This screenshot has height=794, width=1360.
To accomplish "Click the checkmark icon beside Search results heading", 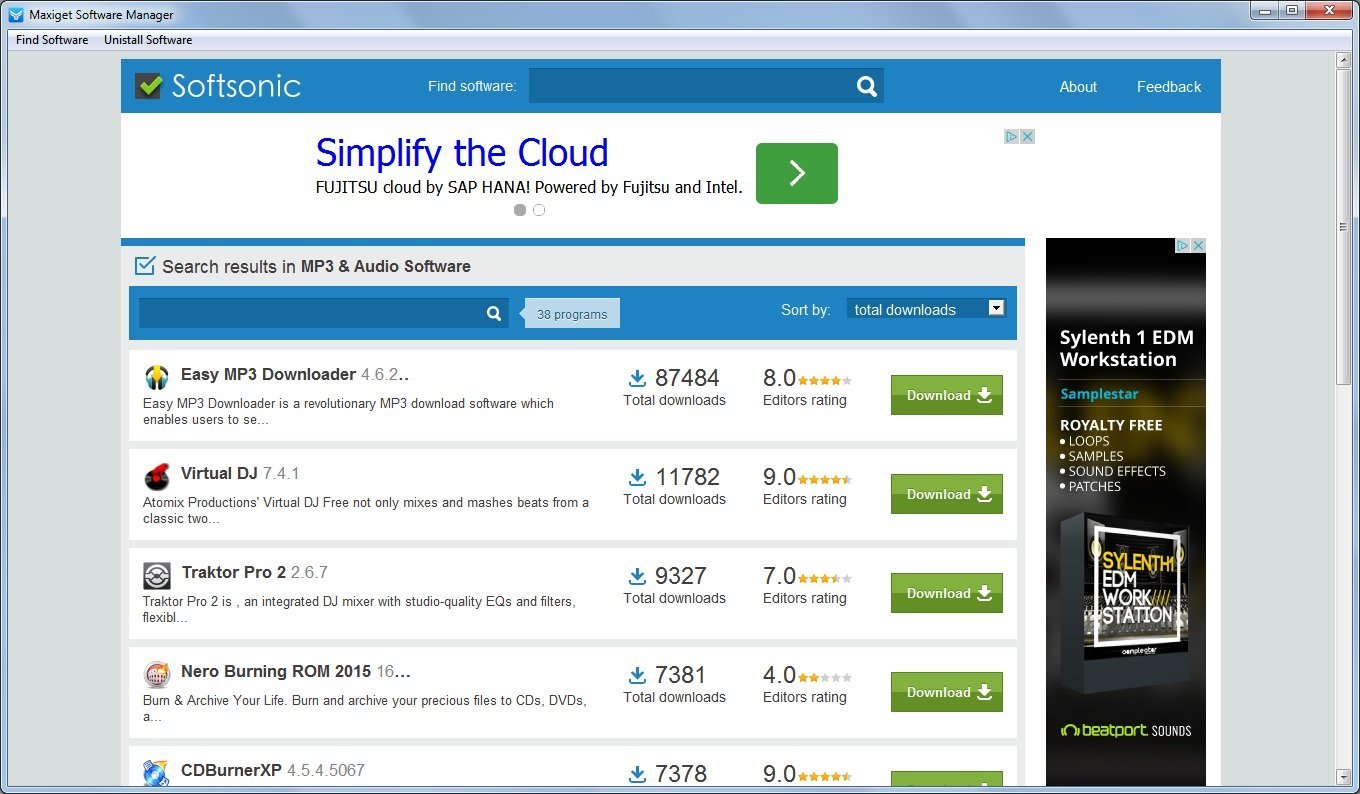I will (144, 265).
